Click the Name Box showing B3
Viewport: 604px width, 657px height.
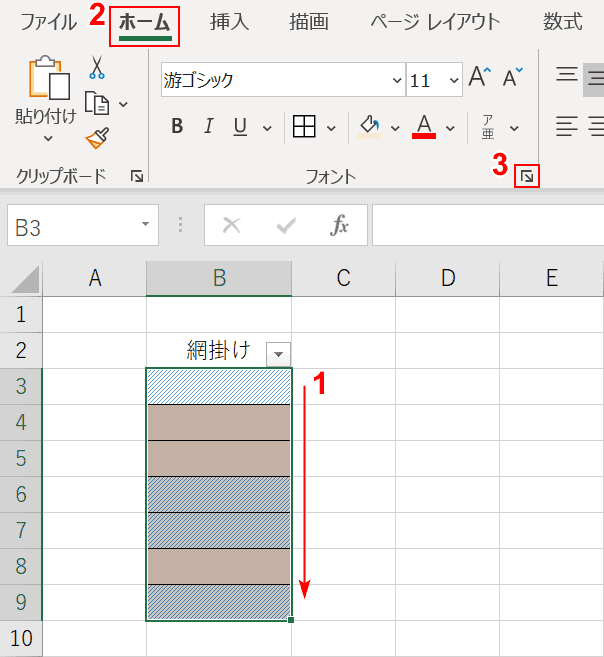83,225
